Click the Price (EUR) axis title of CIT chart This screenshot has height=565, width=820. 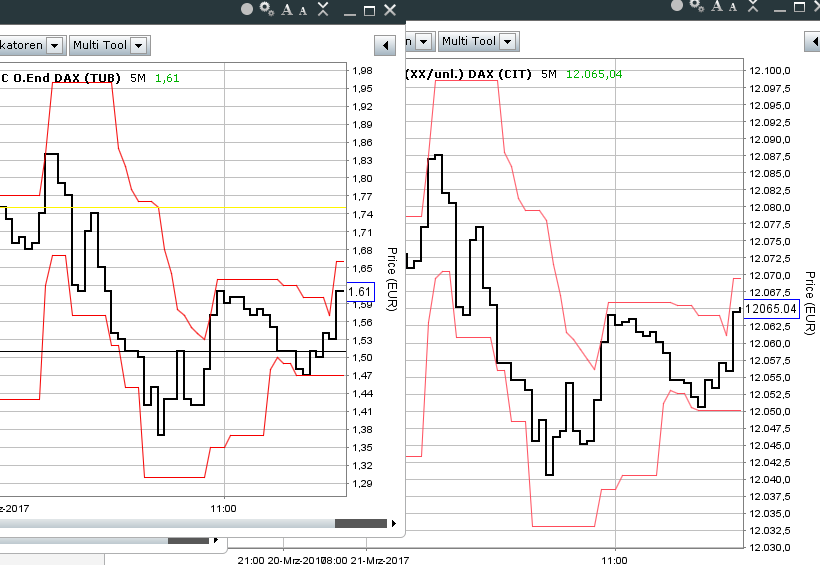pyautogui.click(x=810, y=303)
